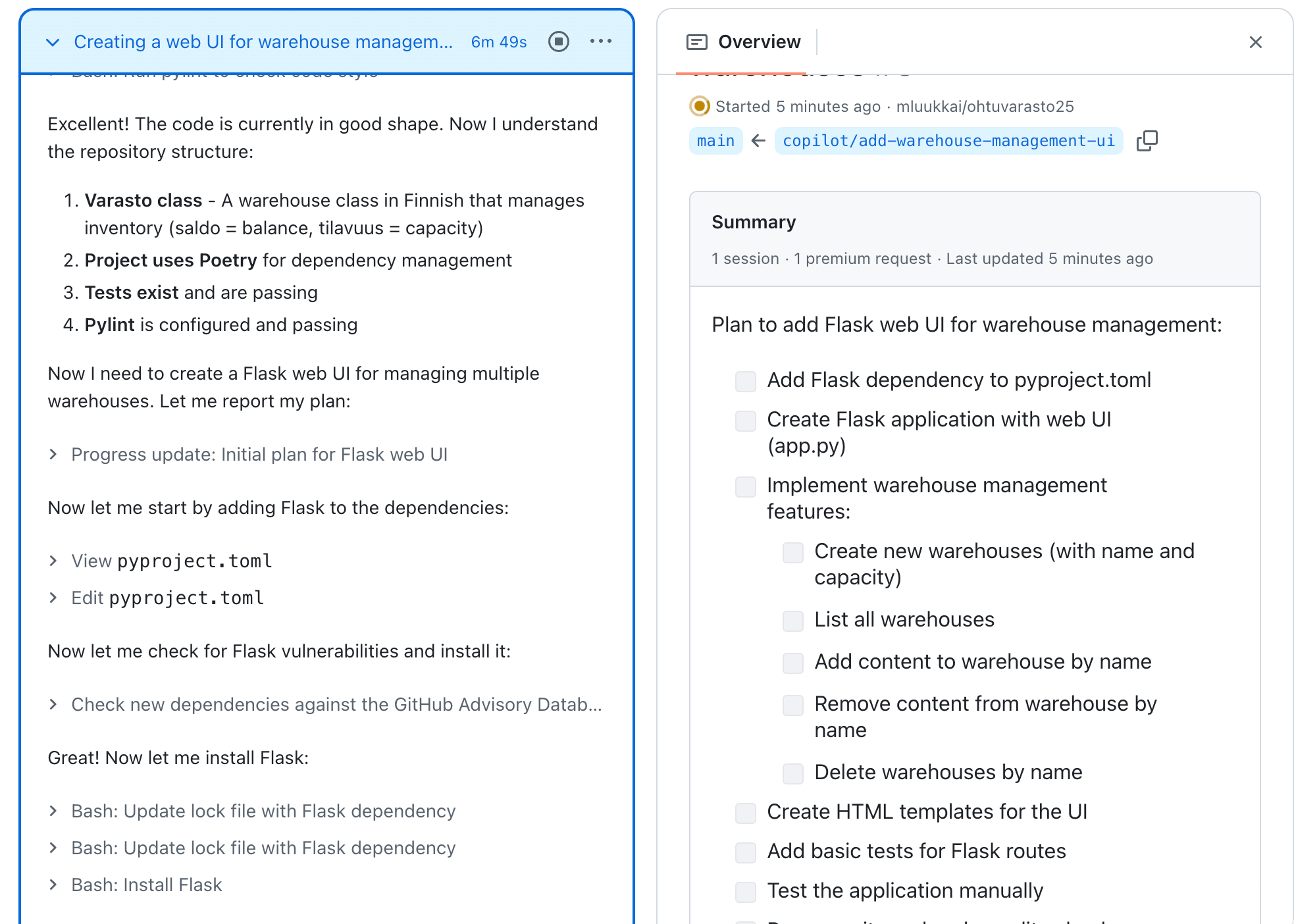Expand GitHub Advisory Database check step
Screen dimensions: 1294x924
pos(53,704)
